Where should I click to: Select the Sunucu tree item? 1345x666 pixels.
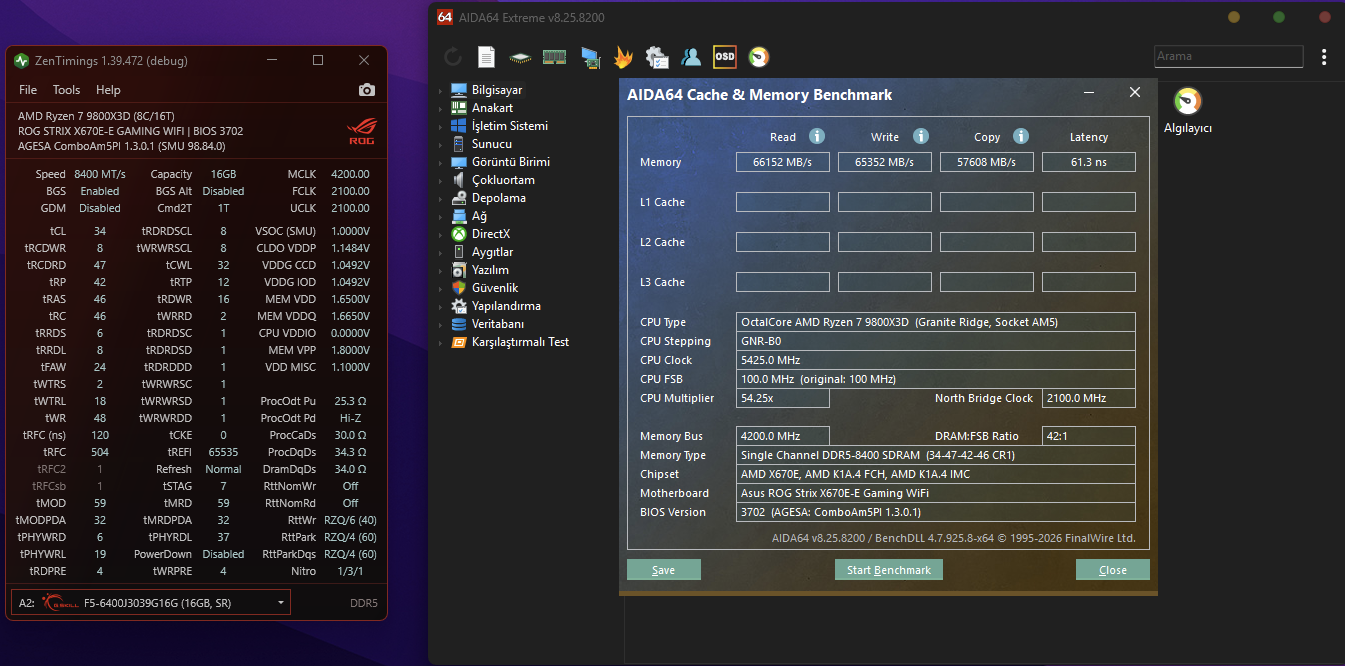492,144
